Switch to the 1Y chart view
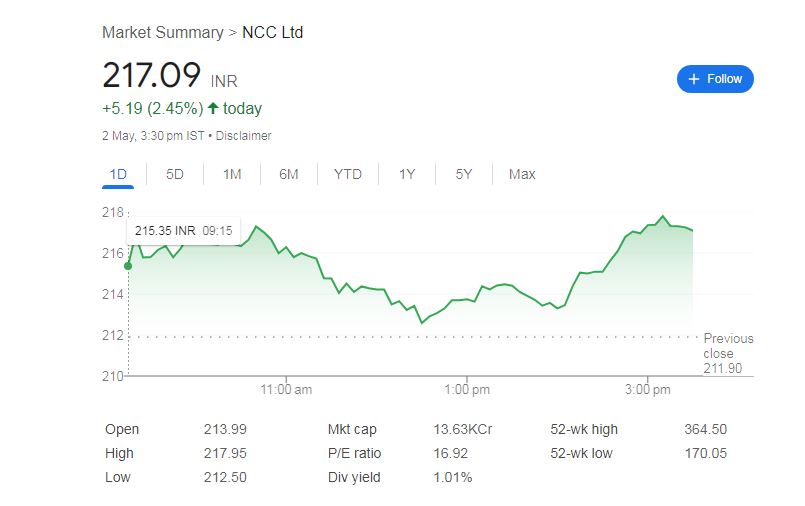Screen dimensions: 805x506 click(407, 174)
